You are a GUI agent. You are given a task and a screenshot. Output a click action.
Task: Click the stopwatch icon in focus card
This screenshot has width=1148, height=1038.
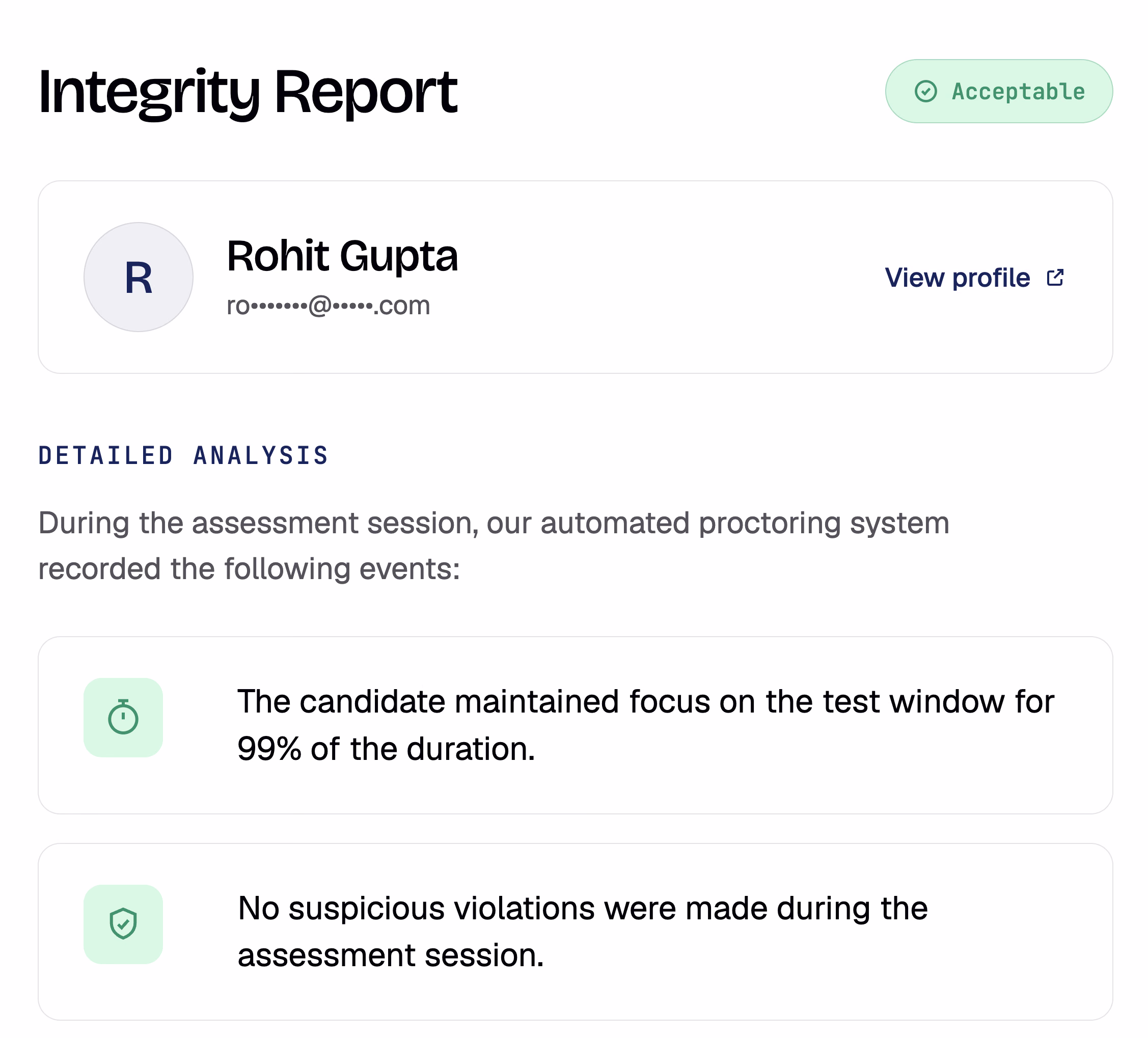[x=123, y=717]
